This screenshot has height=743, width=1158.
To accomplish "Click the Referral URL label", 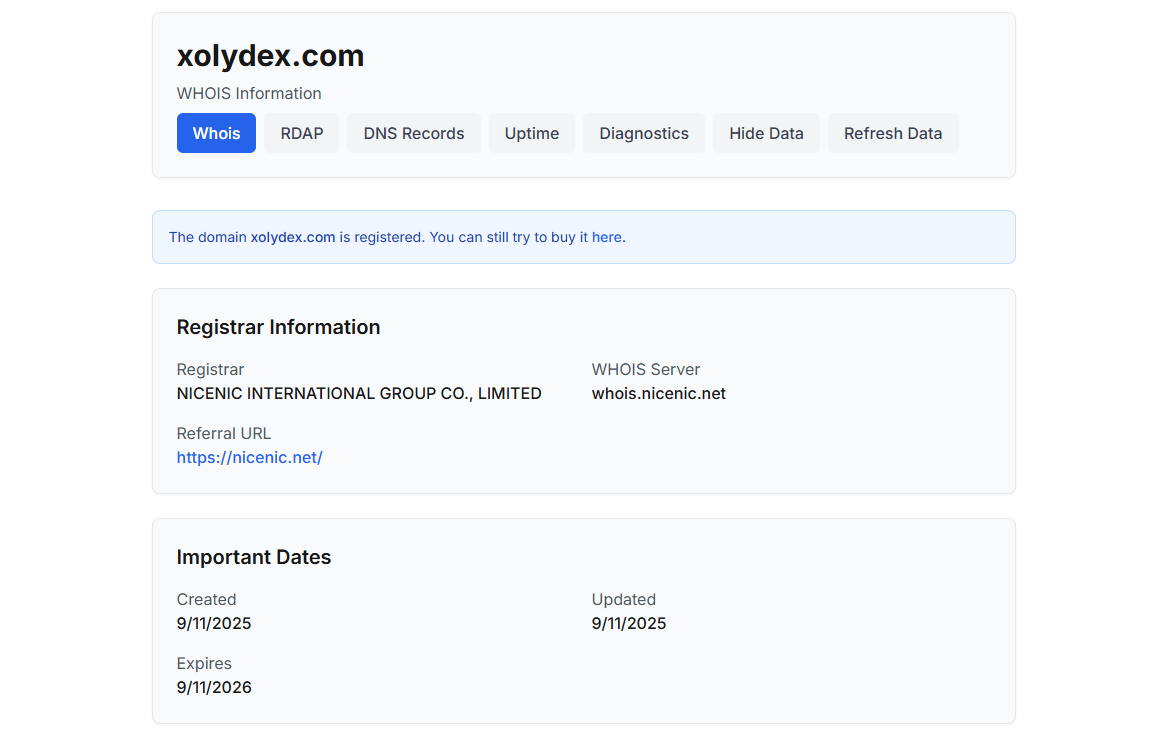I will tap(223, 433).
